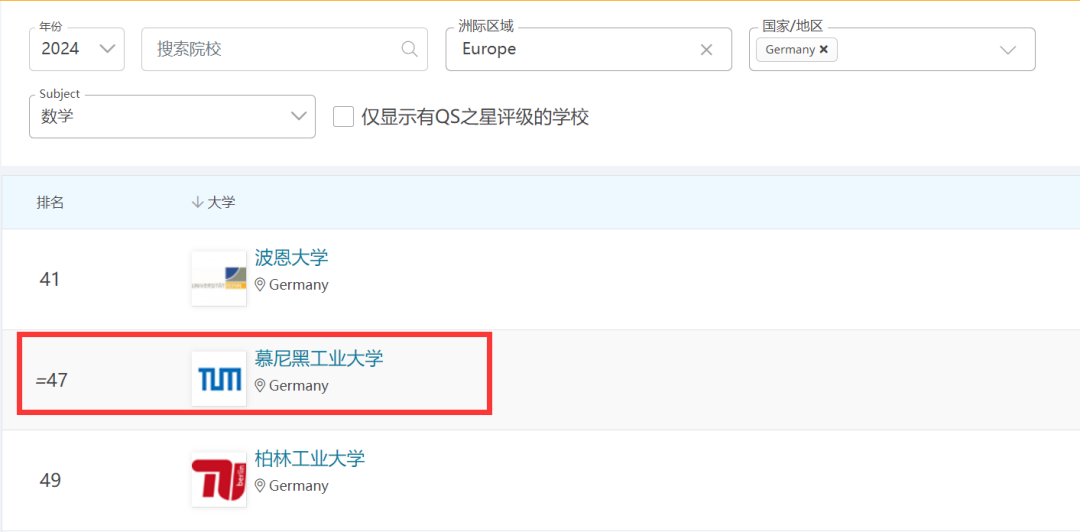Click location pin icon under 慕尼黑工业大学

click(x=260, y=385)
